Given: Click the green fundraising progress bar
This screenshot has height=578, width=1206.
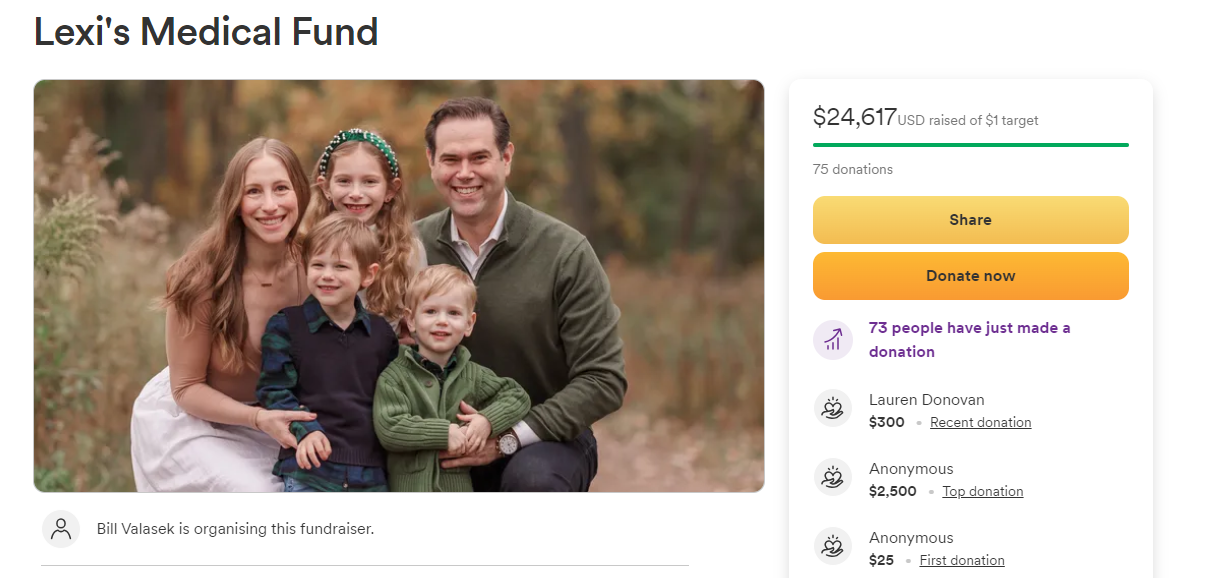Looking at the screenshot, I should click(970, 145).
